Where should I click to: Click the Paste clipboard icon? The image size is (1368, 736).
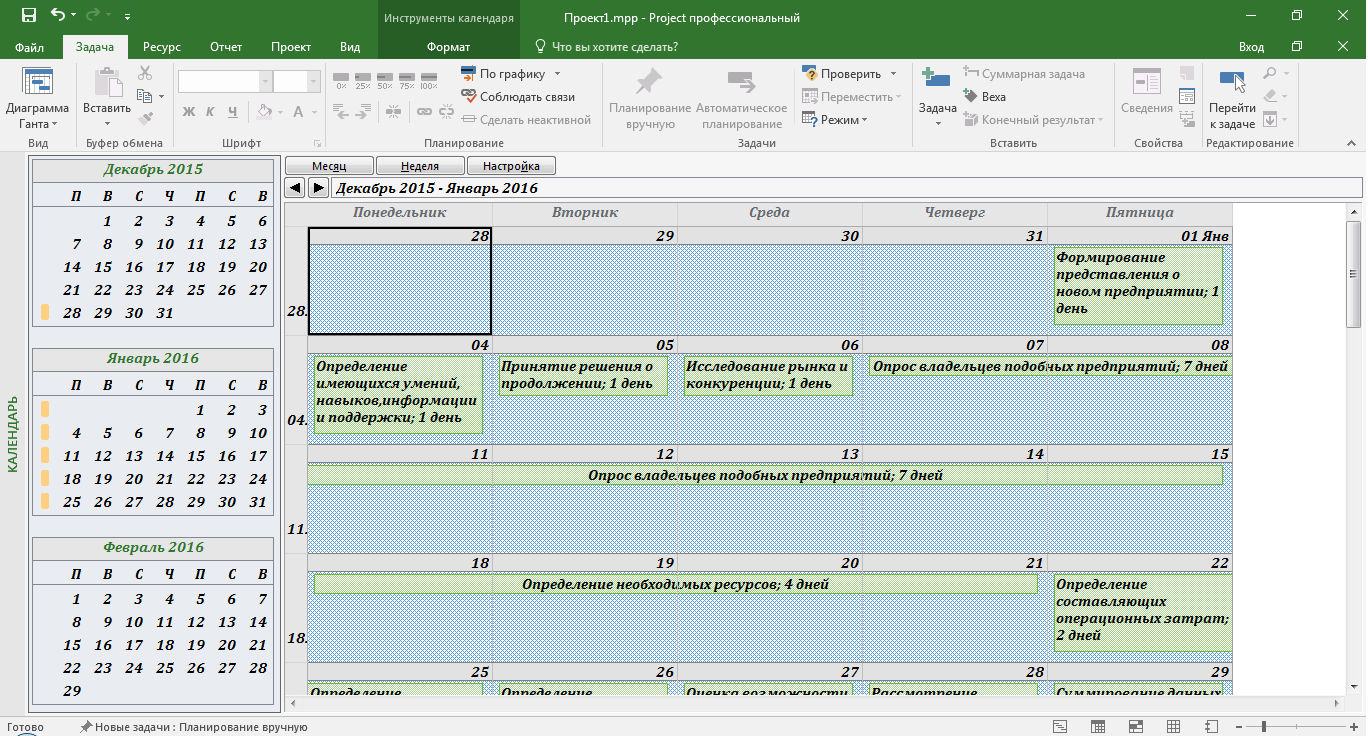tap(107, 84)
